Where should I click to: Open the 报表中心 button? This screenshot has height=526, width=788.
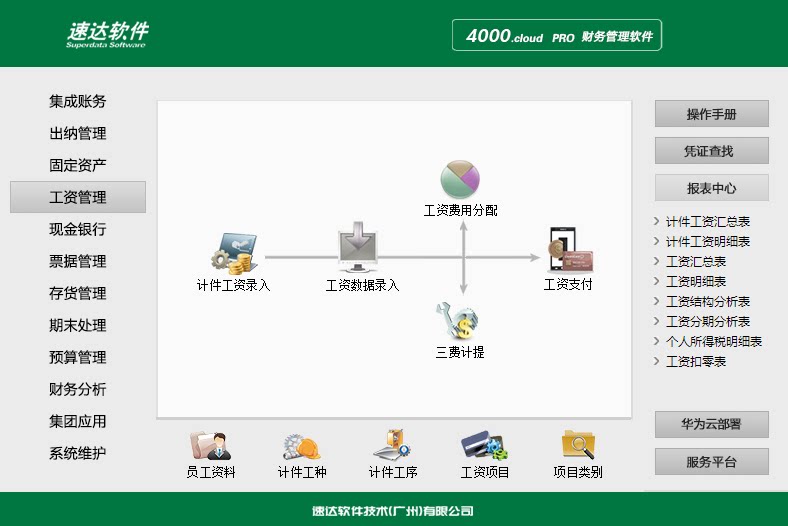tap(712, 188)
